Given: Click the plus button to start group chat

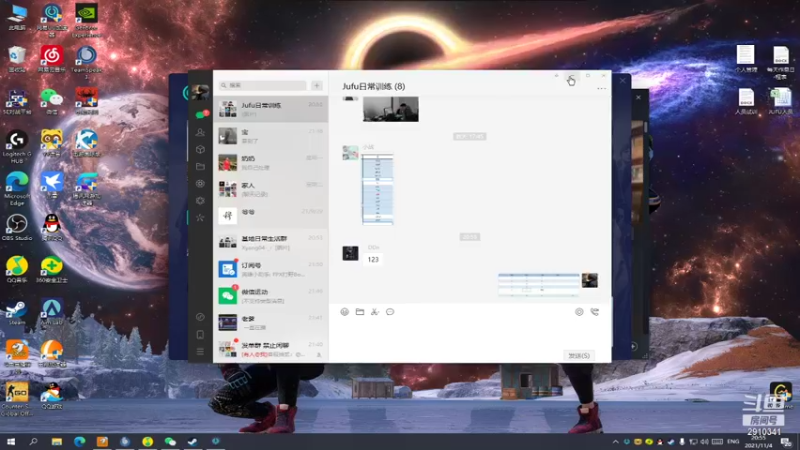Looking at the screenshot, I should (x=317, y=85).
